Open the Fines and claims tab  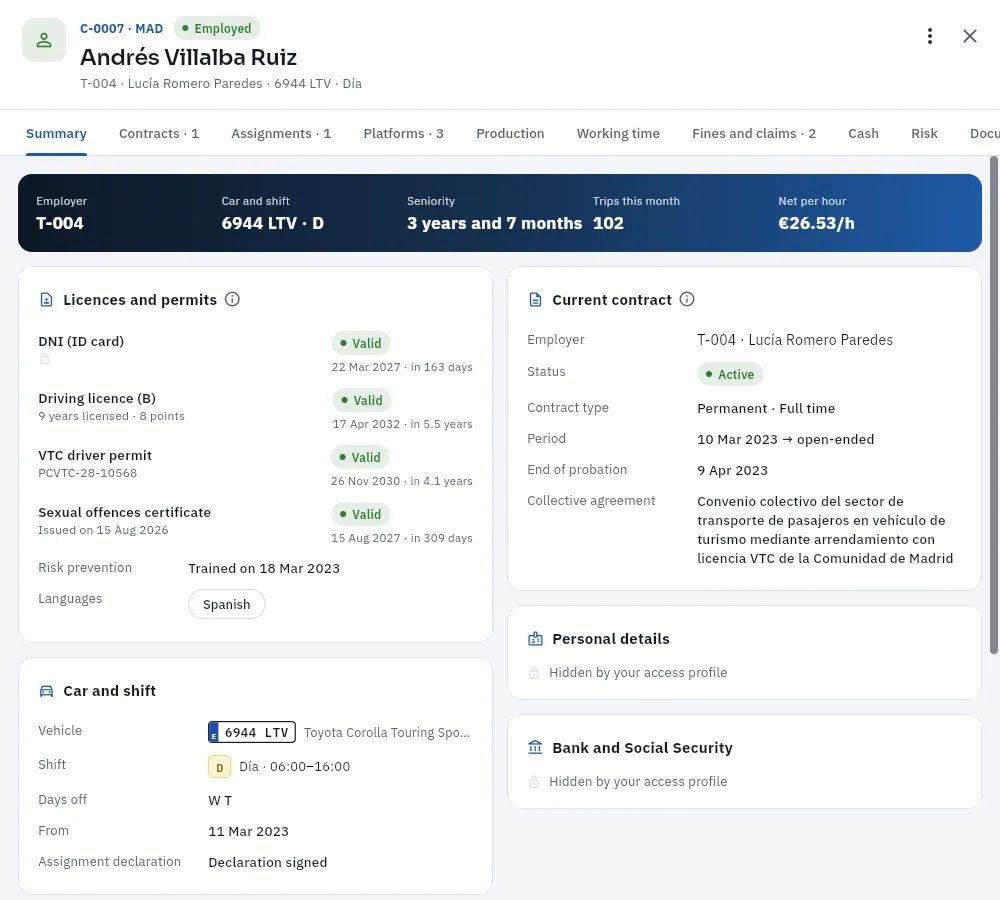click(x=754, y=133)
